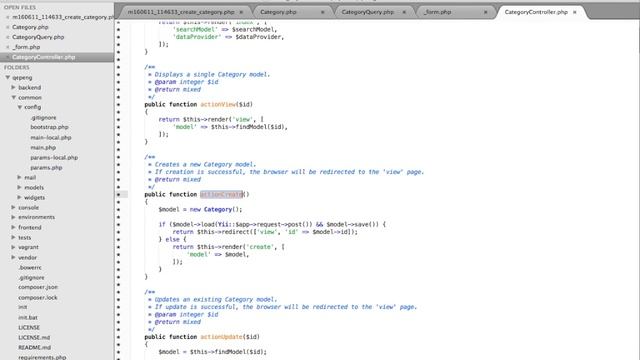Expand the environments folder
The width and height of the screenshot is (640, 360).
pyautogui.click(x=13, y=217)
